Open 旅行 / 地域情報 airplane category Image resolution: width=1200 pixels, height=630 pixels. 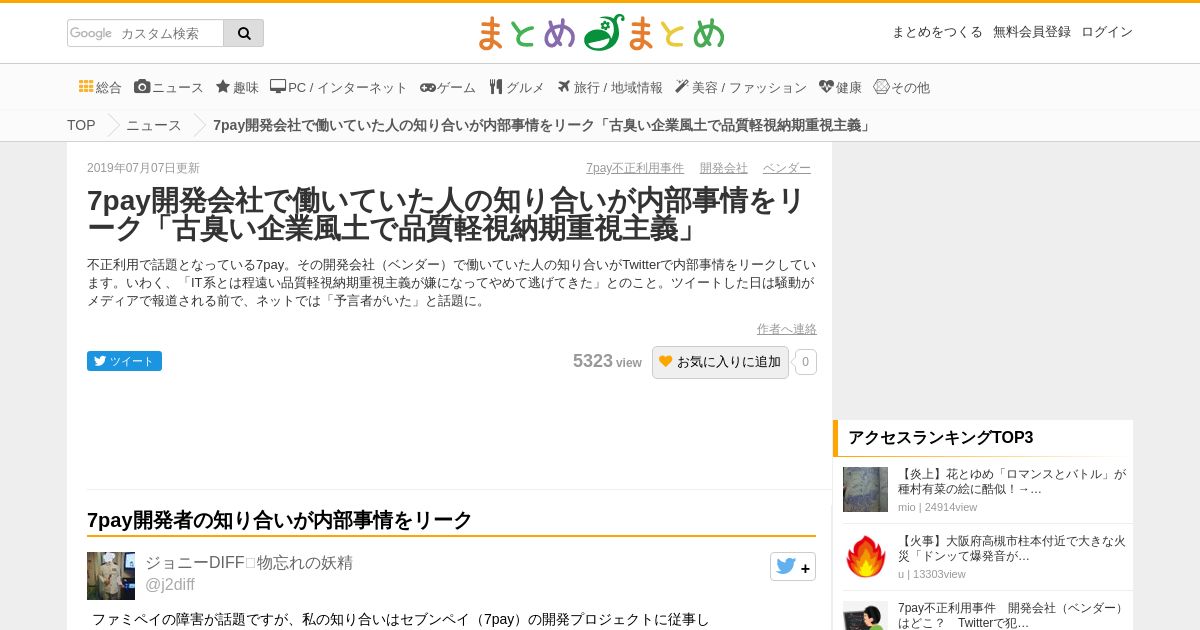[x=610, y=87]
